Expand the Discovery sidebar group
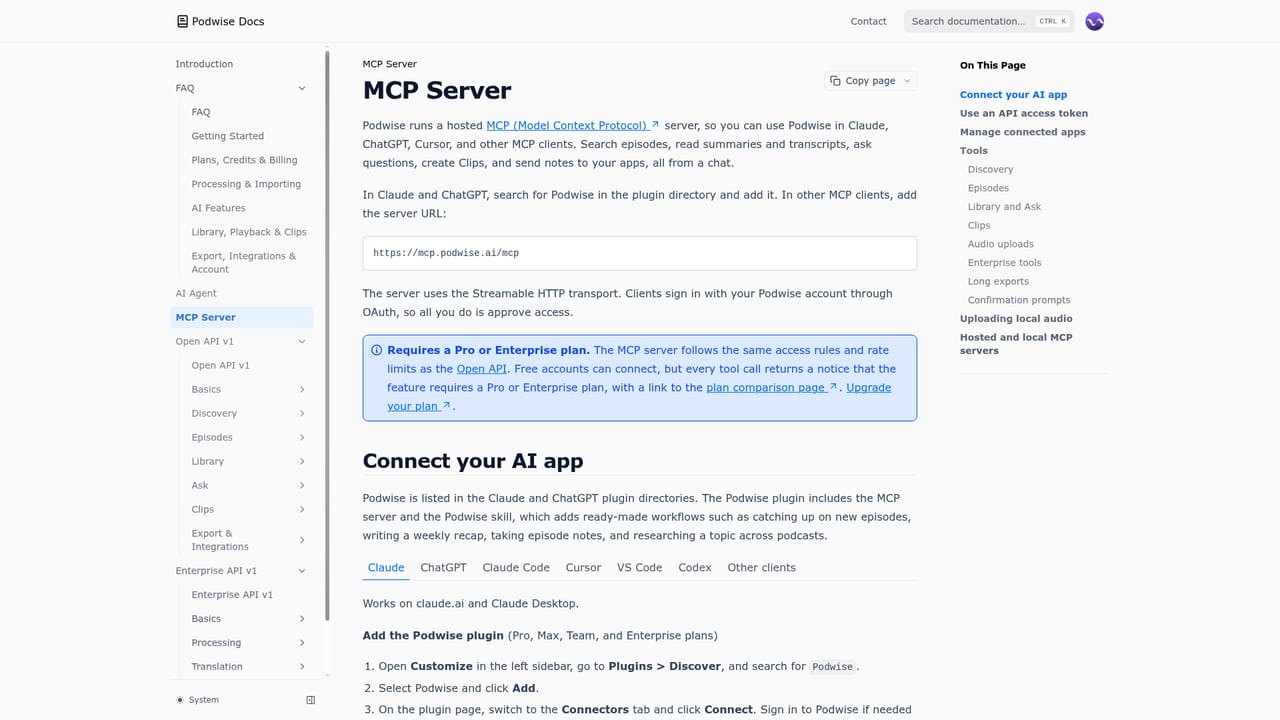This screenshot has width=1280, height=720. coord(302,413)
